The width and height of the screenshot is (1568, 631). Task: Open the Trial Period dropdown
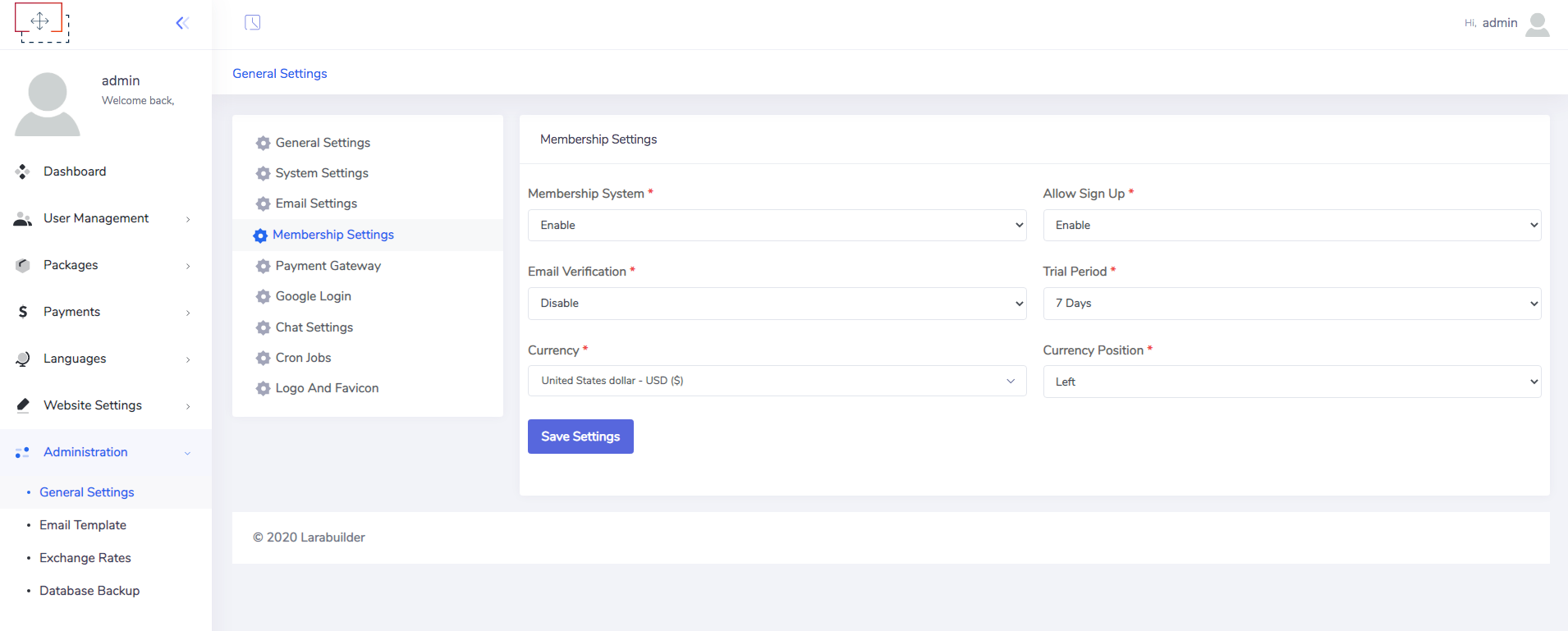(1291, 304)
